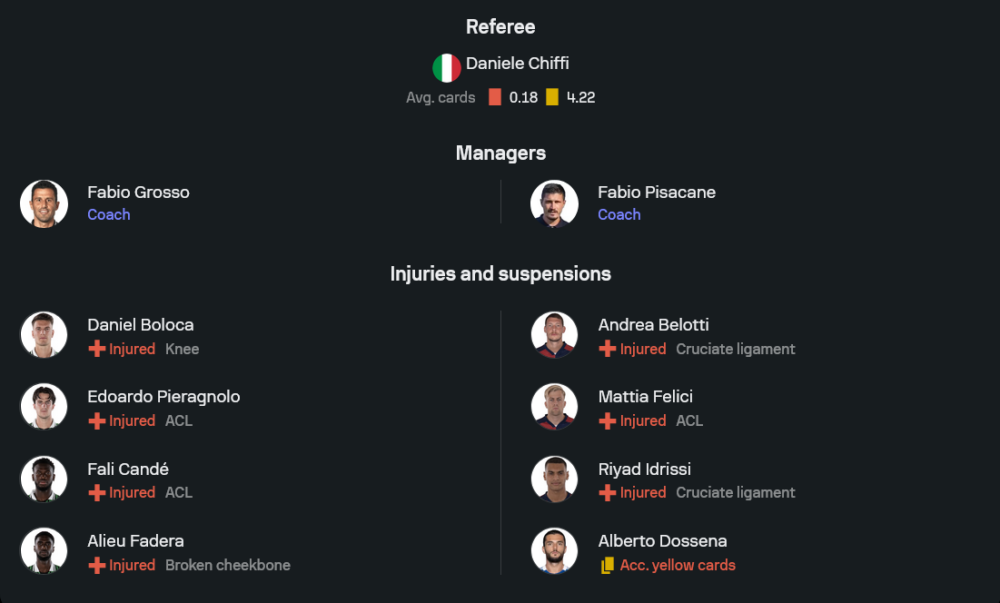
Task: Open Fabio Grosso's manager profile
Action: [138, 192]
